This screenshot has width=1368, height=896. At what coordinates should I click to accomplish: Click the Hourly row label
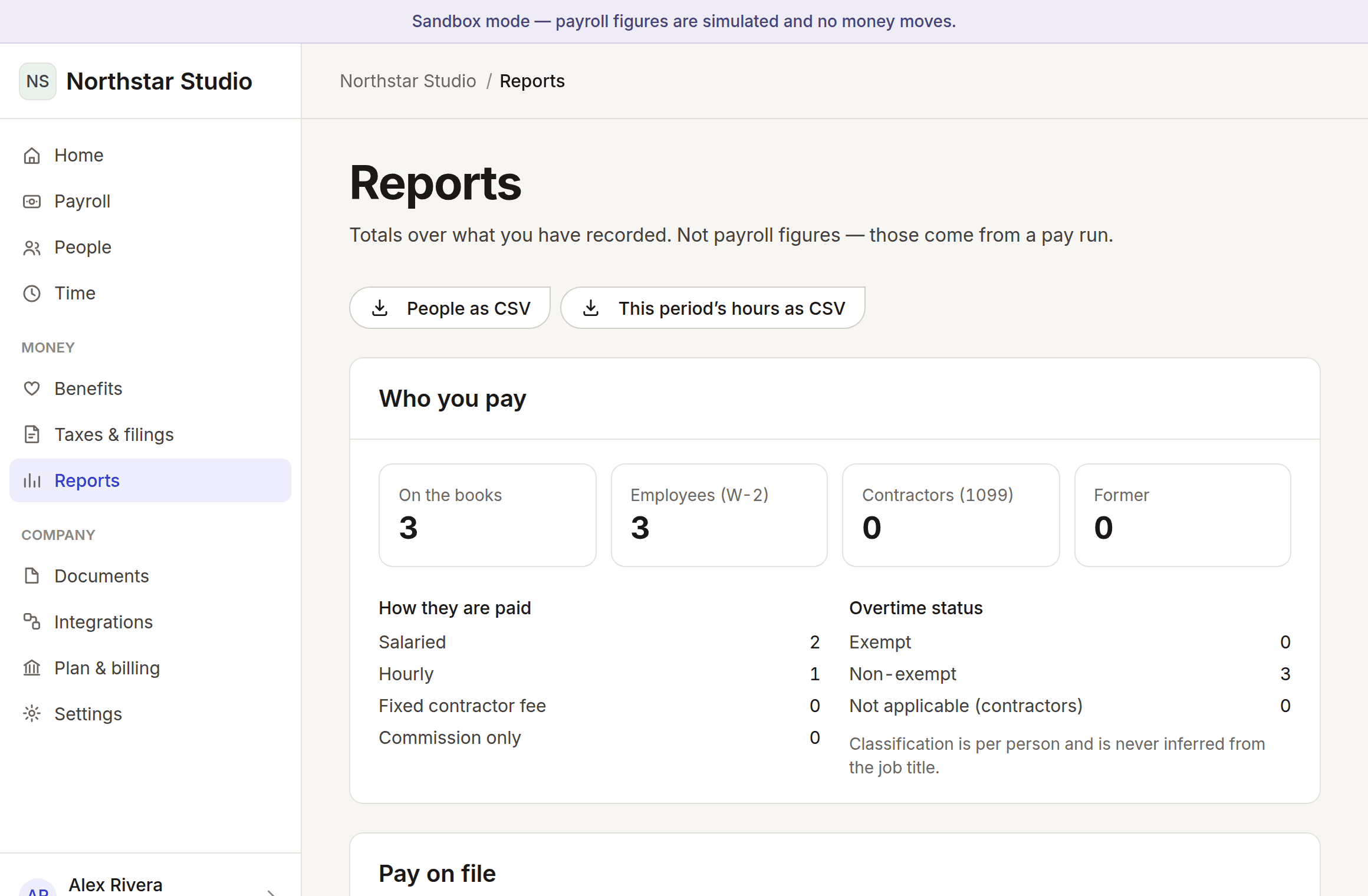[x=406, y=674]
